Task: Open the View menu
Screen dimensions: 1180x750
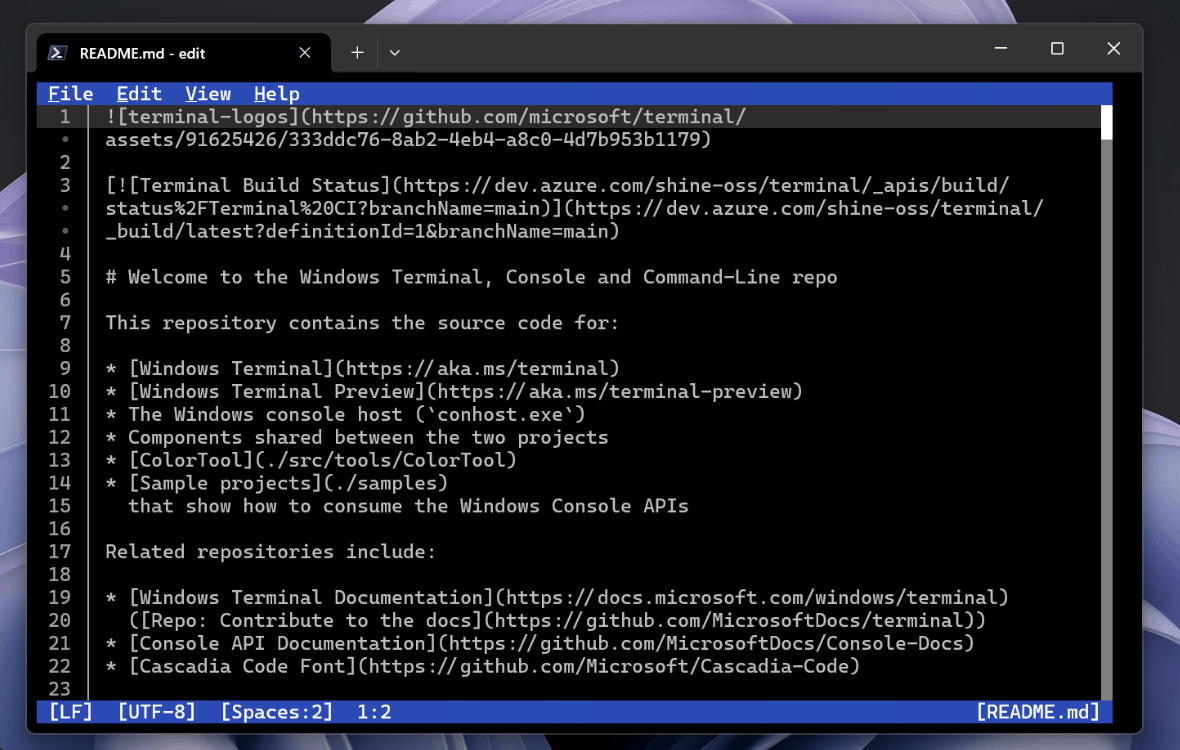Action: pos(208,94)
